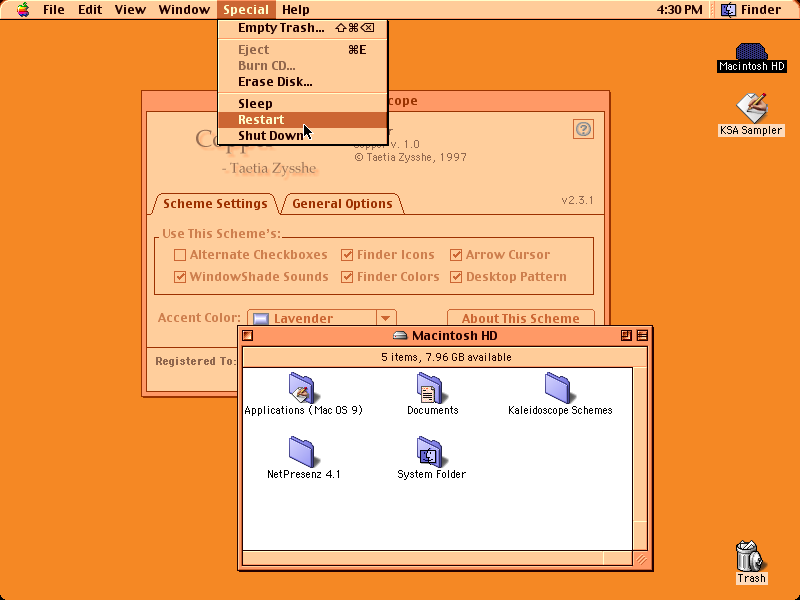The image size is (800, 600).
Task: Select the NetPresenz 4.1 folder
Action: (x=302, y=452)
